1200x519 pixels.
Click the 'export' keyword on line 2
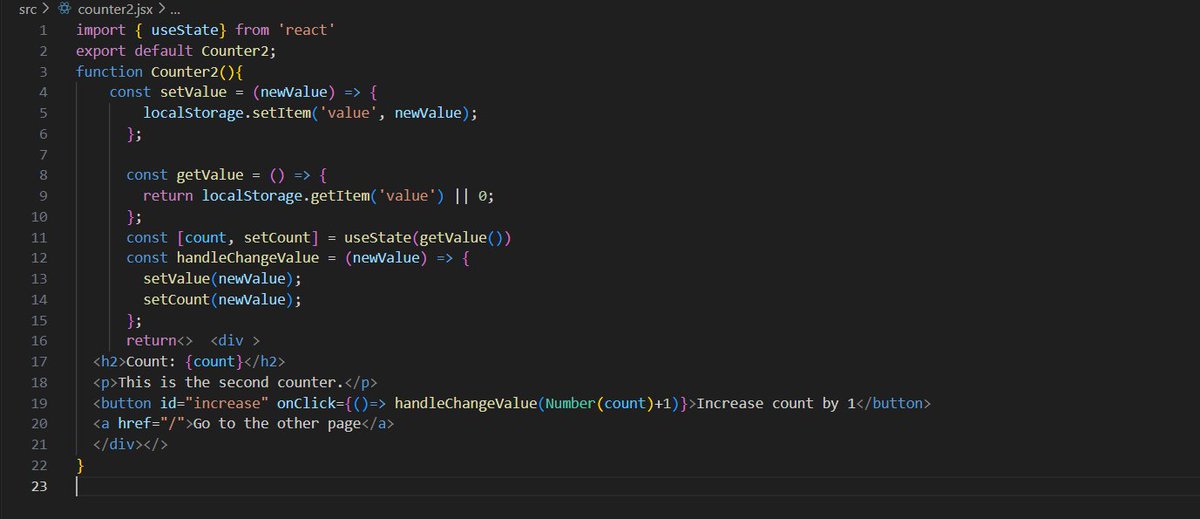(101, 50)
